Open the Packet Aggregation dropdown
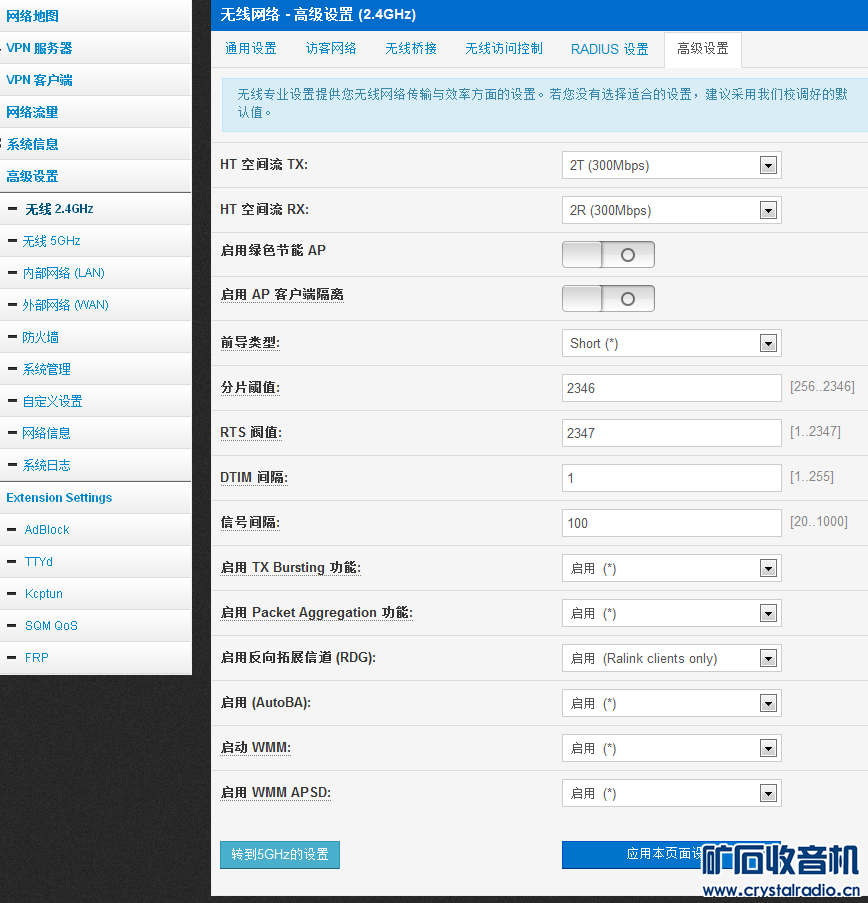Viewport: 868px width, 903px height. point(672,613)
